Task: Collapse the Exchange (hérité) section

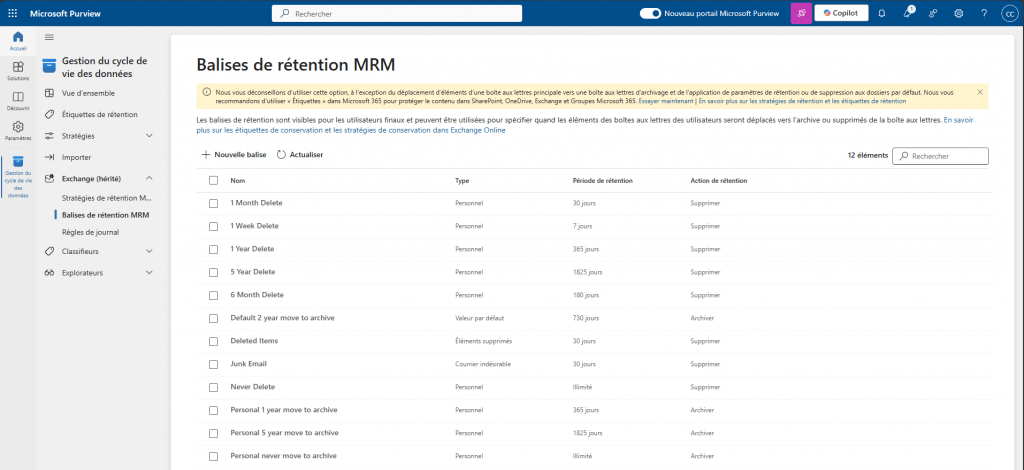Action: click(x=150, y=178)
